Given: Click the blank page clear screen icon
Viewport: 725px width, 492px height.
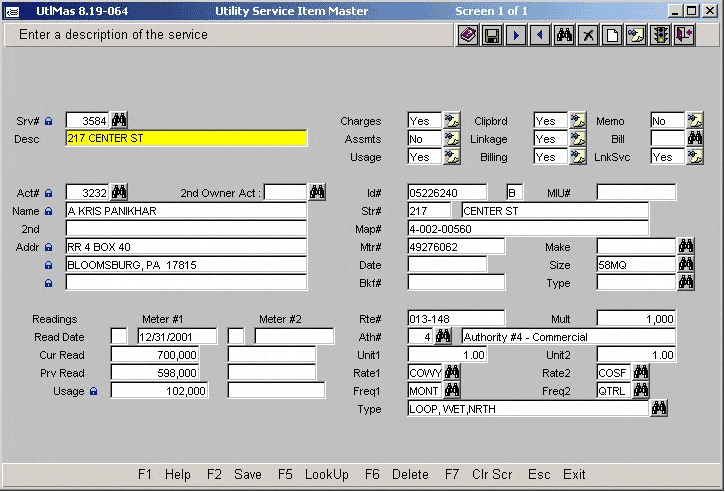Looking at the screenshot, I should click(612, 35).
